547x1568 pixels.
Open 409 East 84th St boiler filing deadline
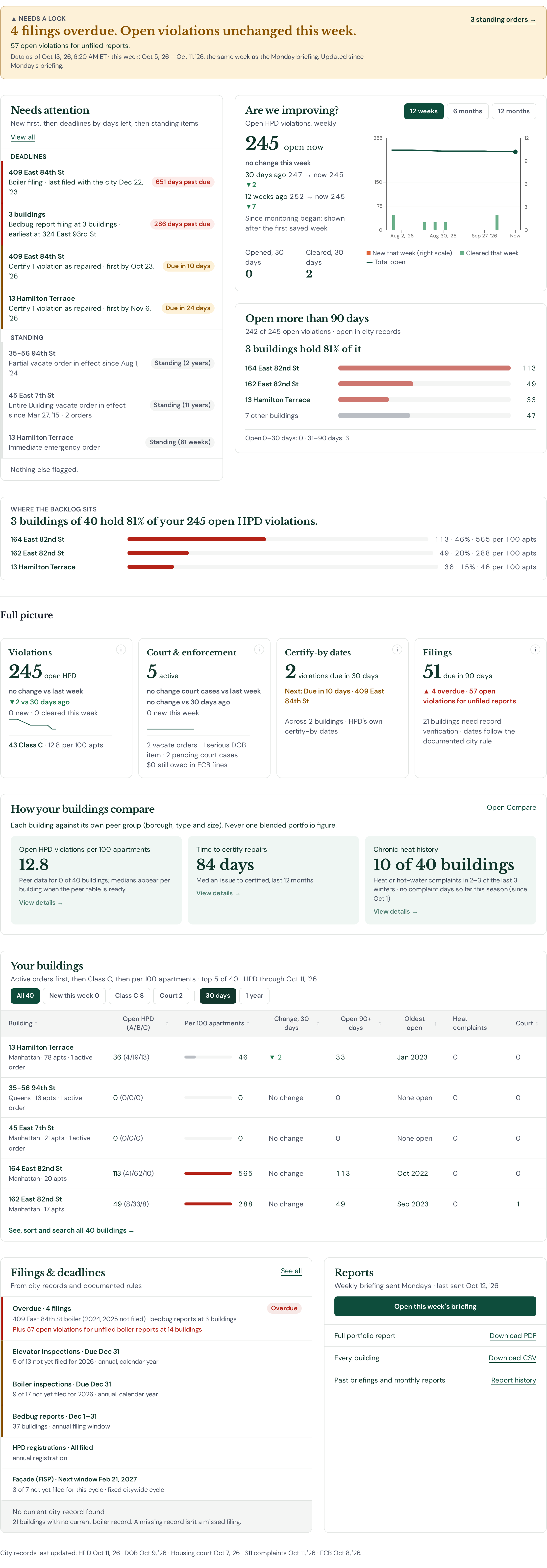coord(111,182)
